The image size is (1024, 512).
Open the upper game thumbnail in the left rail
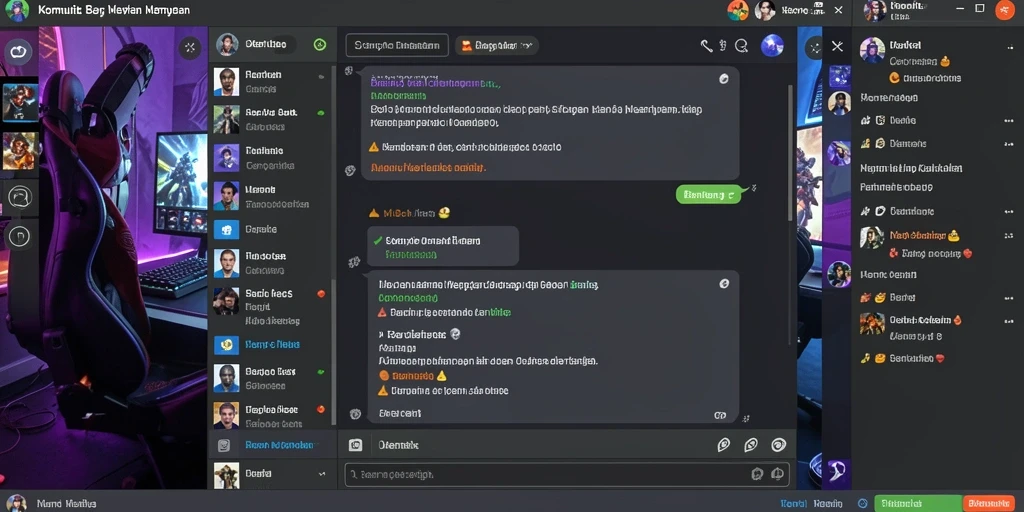(20, 102)
